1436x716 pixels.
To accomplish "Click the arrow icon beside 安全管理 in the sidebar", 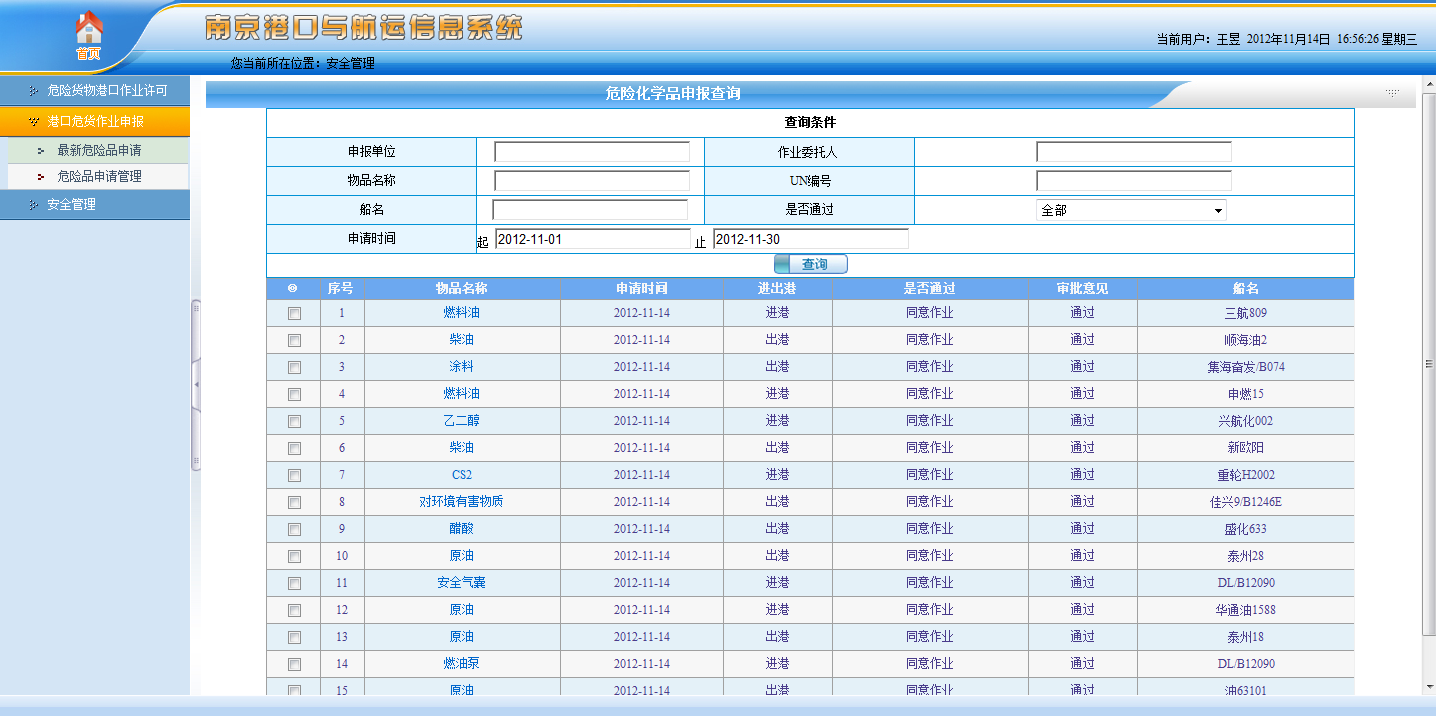I will click(x=33, y=205).
